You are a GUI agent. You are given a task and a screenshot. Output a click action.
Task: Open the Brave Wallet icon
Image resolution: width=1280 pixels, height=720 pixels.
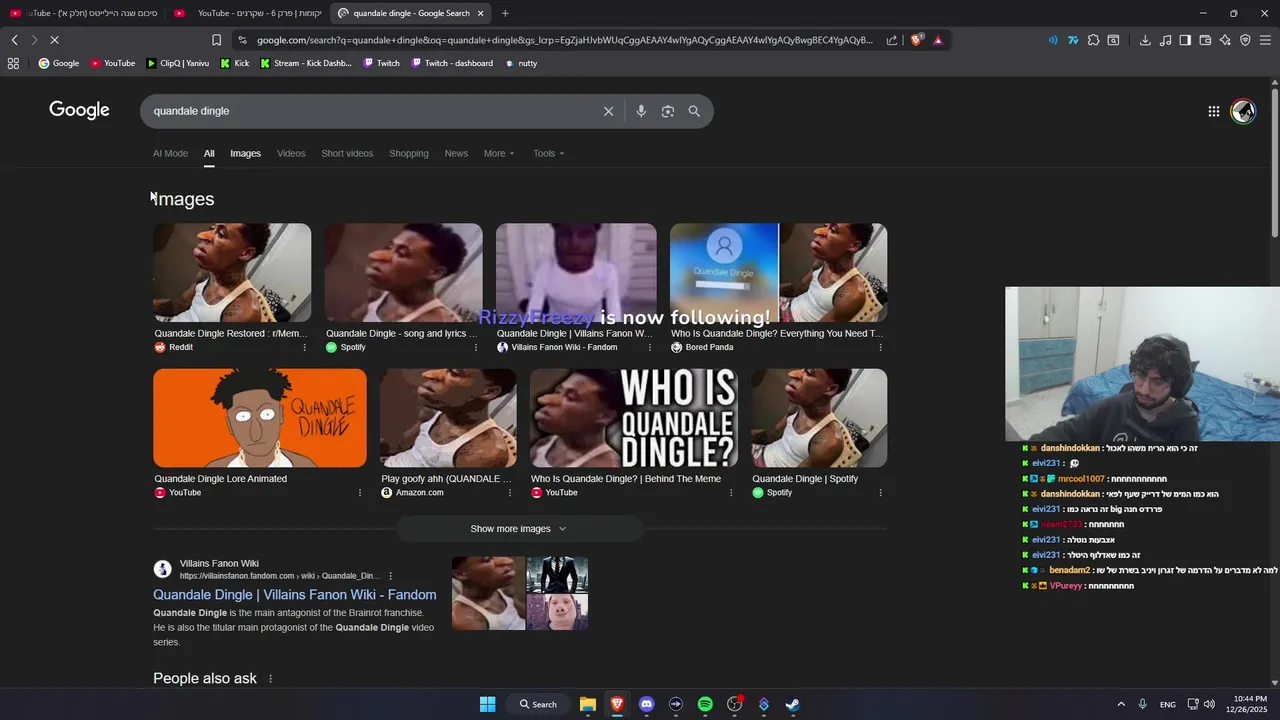coord(1205,40)
